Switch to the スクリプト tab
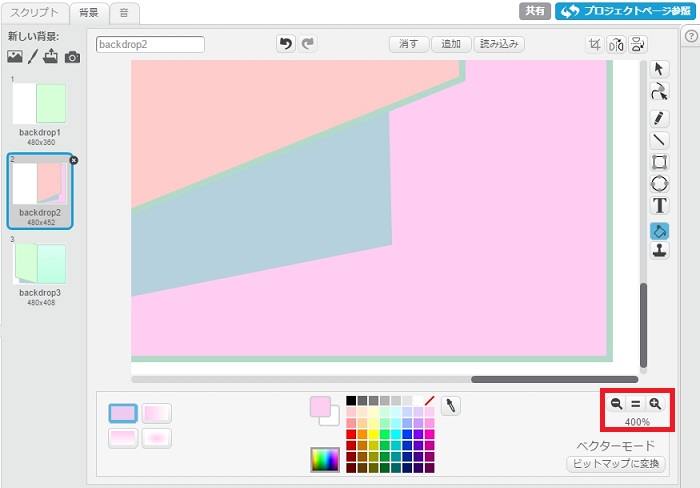700x488 pixels. pos(34,13)
